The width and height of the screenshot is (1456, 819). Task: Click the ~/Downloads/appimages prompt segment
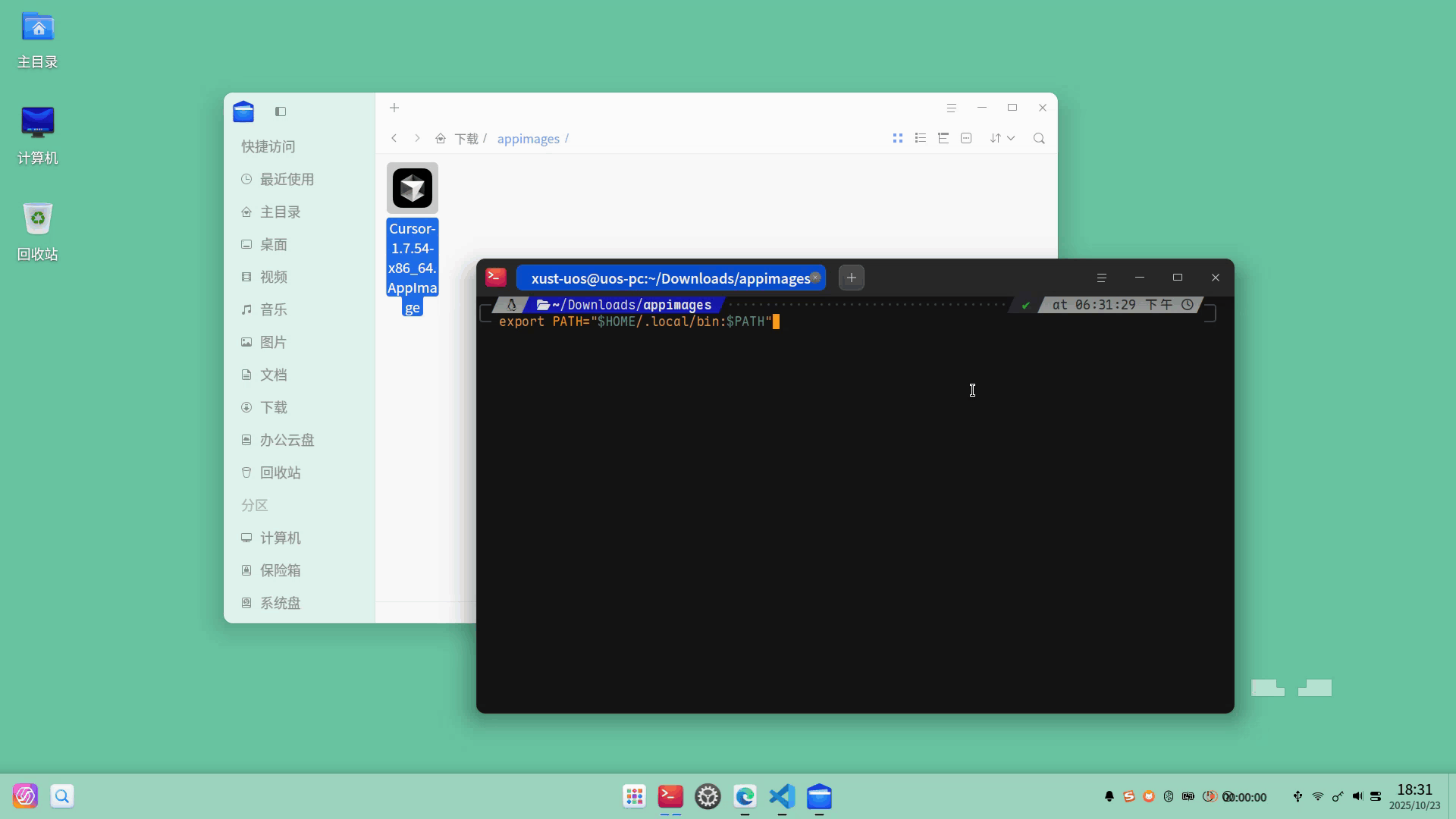point(624,305)
